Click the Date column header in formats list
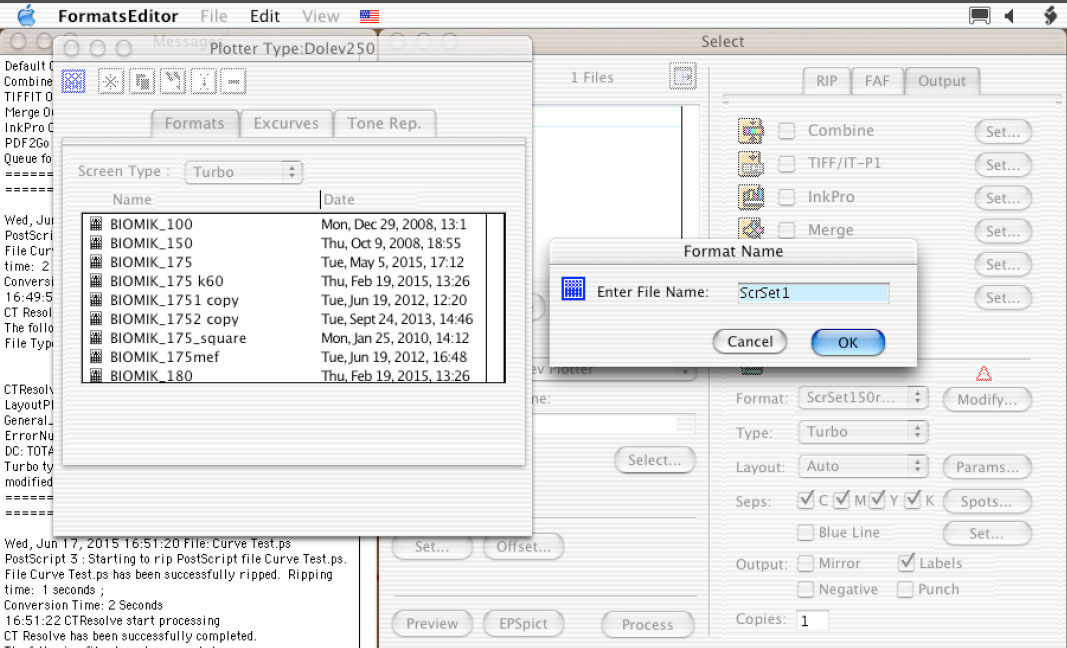Screen dimensions: 1067x648 pyautogui.click(x=339, y=199)
